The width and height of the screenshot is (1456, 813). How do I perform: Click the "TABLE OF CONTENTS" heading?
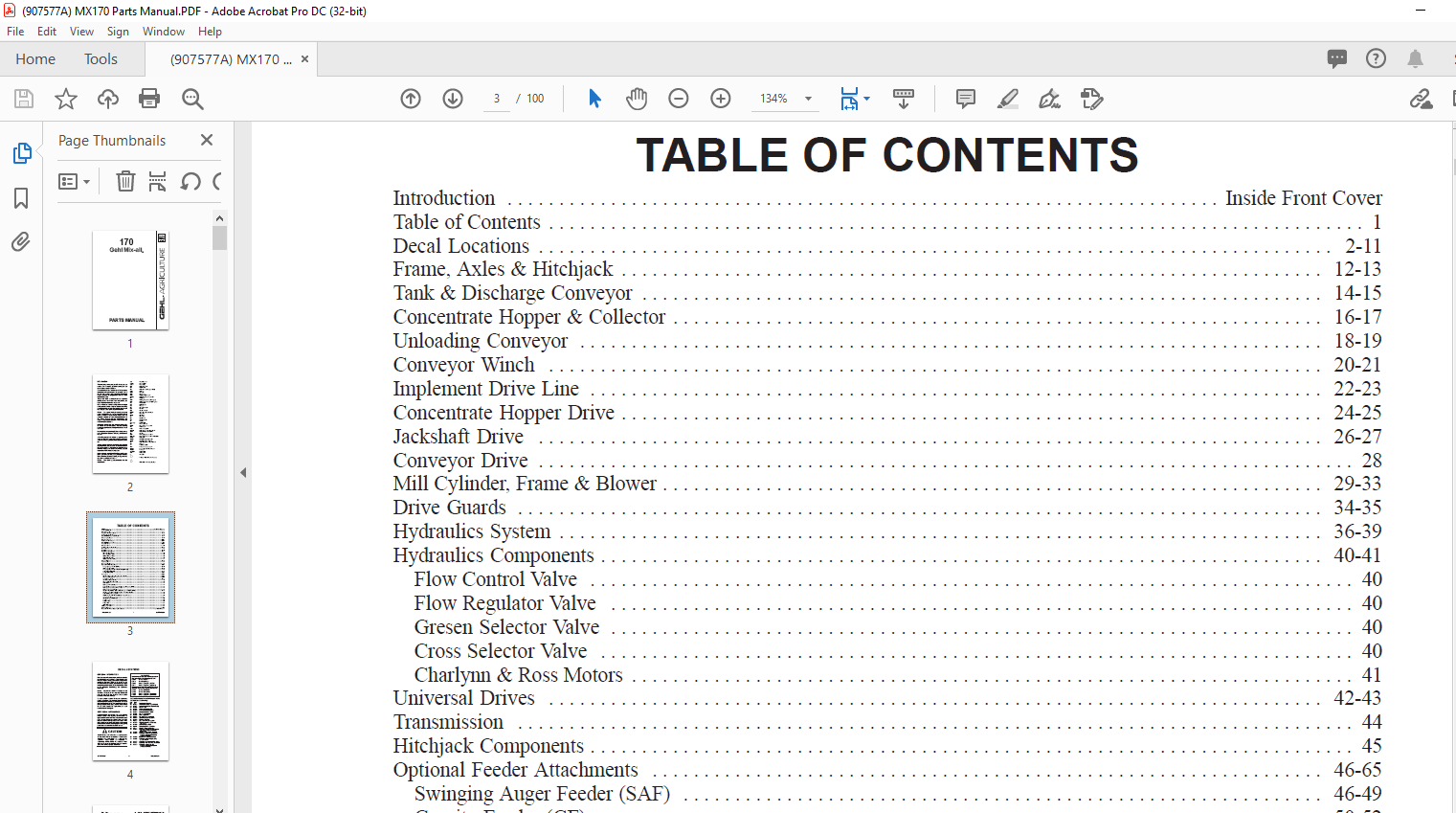(x=887, y=155)
